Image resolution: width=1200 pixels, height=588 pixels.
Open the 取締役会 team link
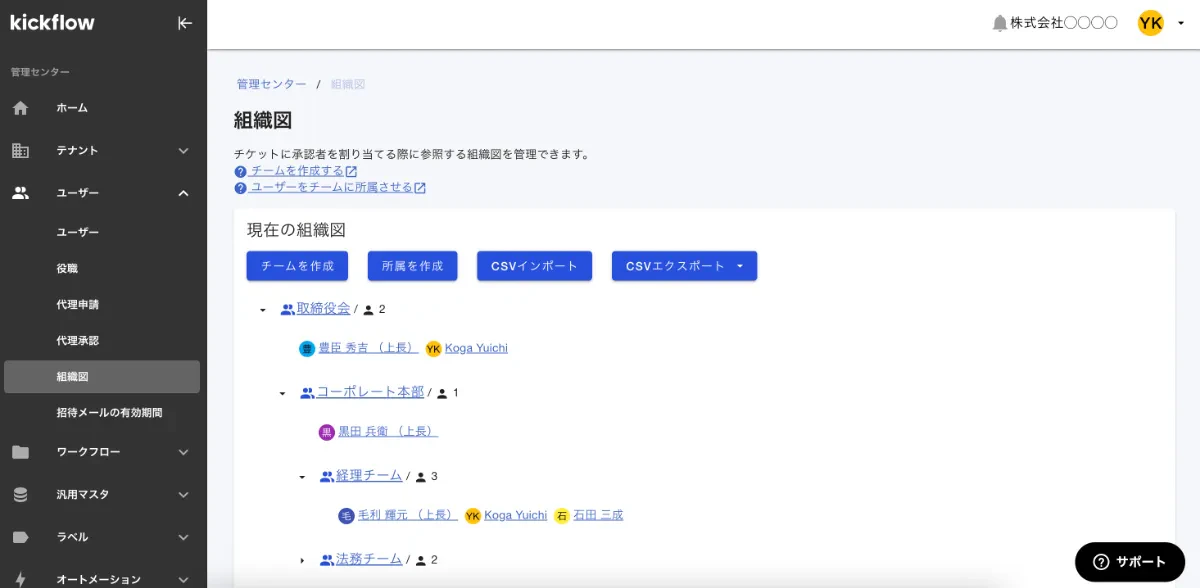click(323, 308)
